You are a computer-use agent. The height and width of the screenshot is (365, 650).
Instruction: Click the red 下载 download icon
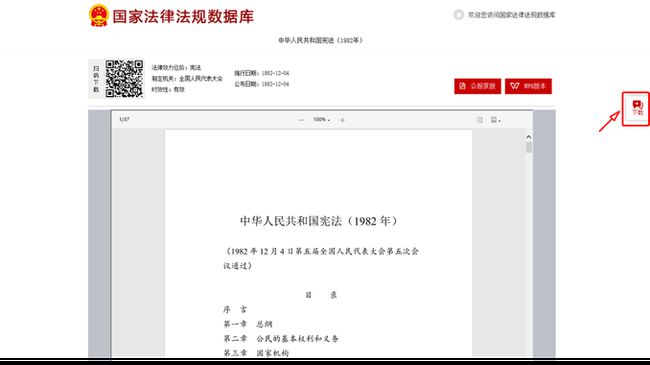coord(637,108)
